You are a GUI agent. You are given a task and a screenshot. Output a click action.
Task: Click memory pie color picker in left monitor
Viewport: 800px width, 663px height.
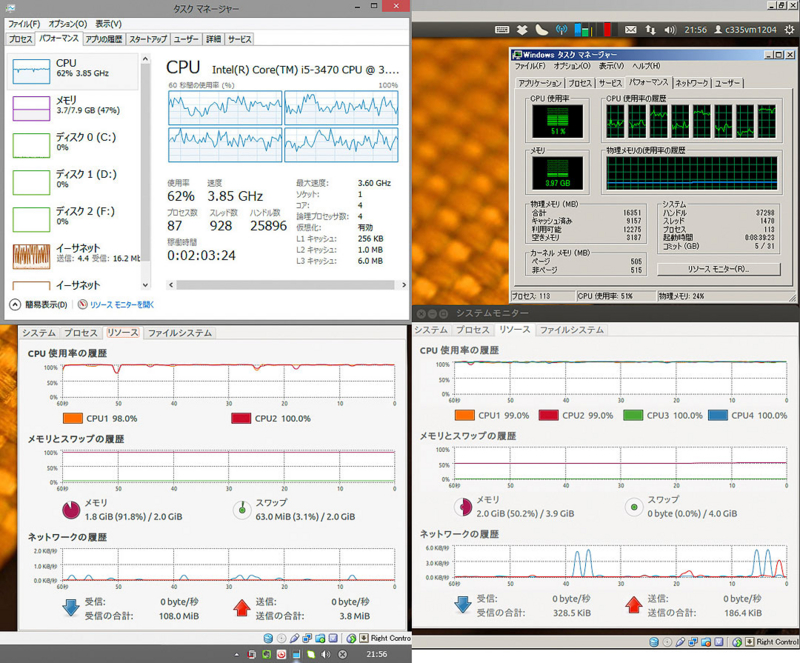[71, 510]
